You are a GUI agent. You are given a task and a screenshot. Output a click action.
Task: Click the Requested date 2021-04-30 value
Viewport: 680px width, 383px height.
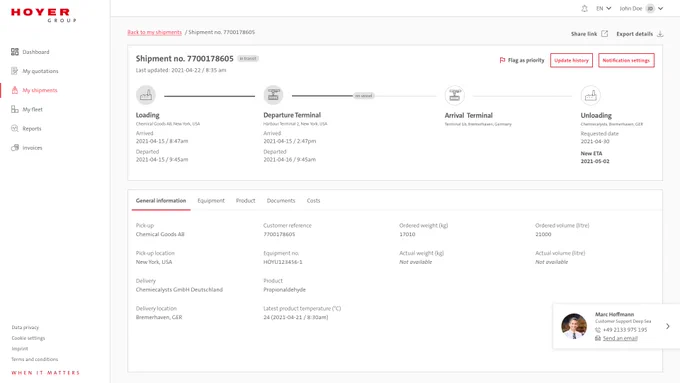(x=595, y=141)
